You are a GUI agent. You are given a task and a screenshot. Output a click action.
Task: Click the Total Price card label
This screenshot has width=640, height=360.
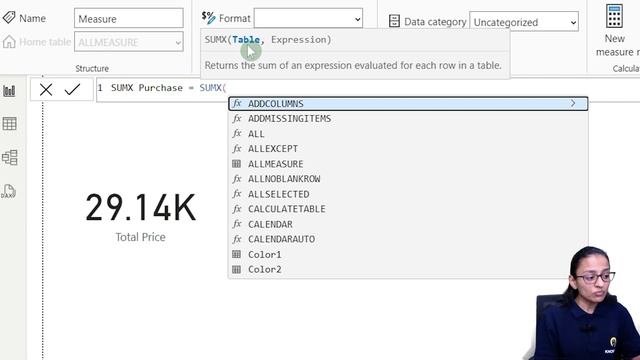pyautogui.click(x=140, y=237)
